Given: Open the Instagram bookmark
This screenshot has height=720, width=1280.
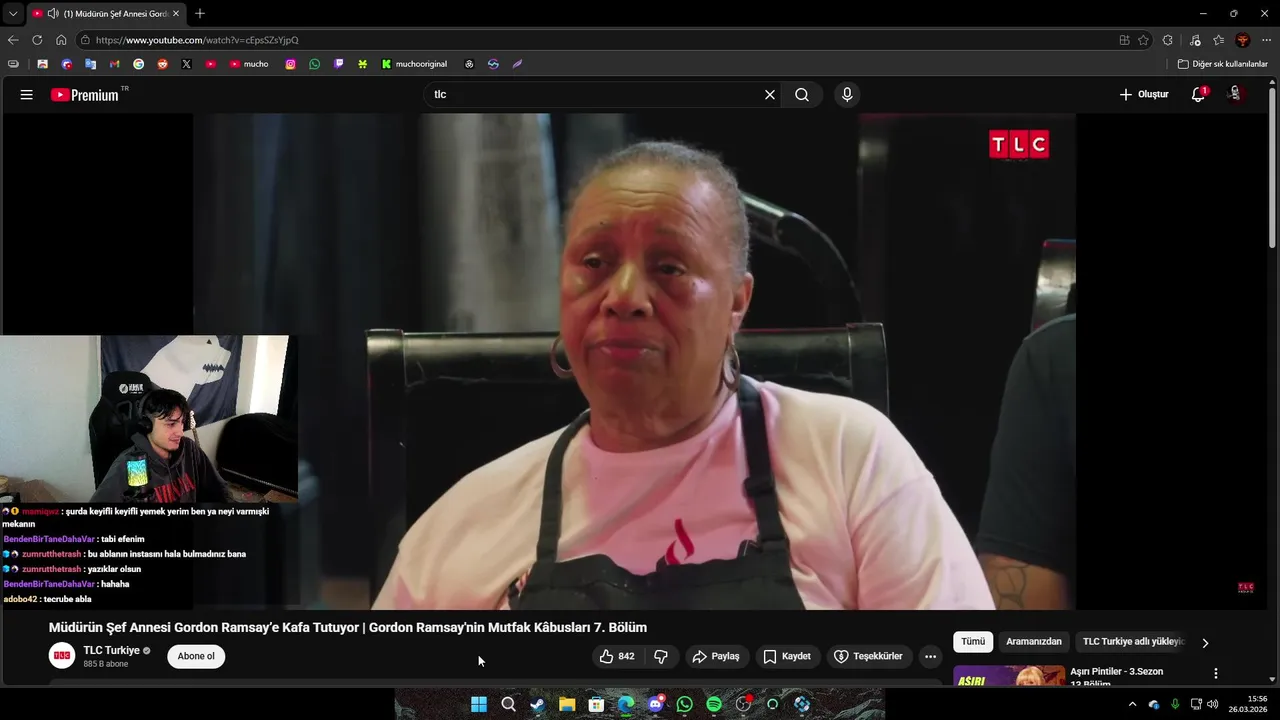Looking at the screenshot, I should click(x=291, y=64).
